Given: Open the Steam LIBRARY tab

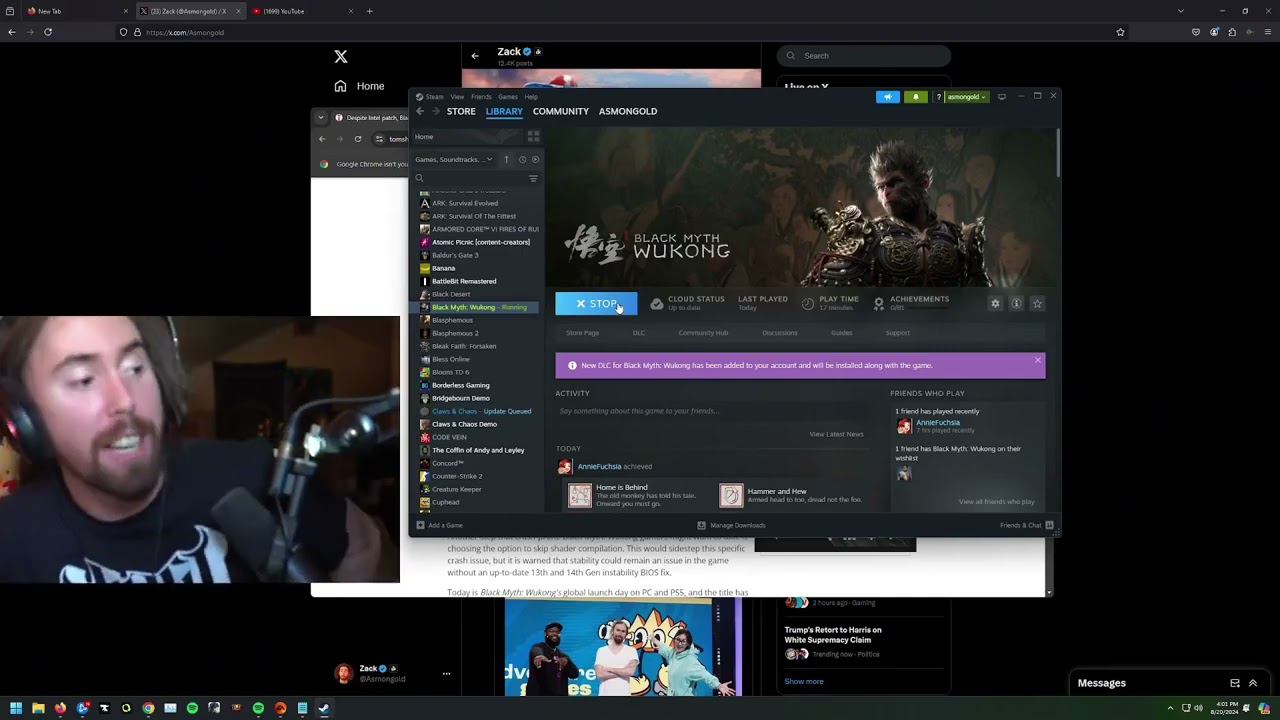Looking at the screenshot, I should (x=504, y=111).
